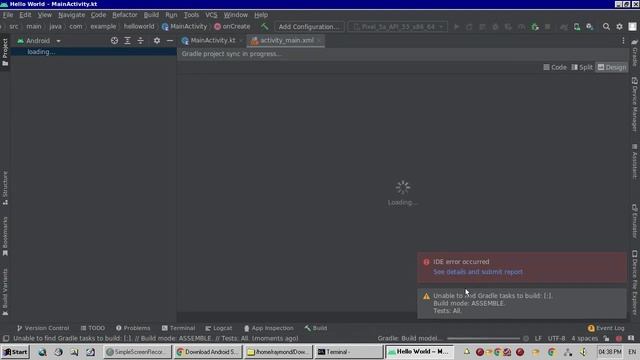Click the Make Project hammer icon
This screenshot has height=360, width=640.
click(264, 27)
